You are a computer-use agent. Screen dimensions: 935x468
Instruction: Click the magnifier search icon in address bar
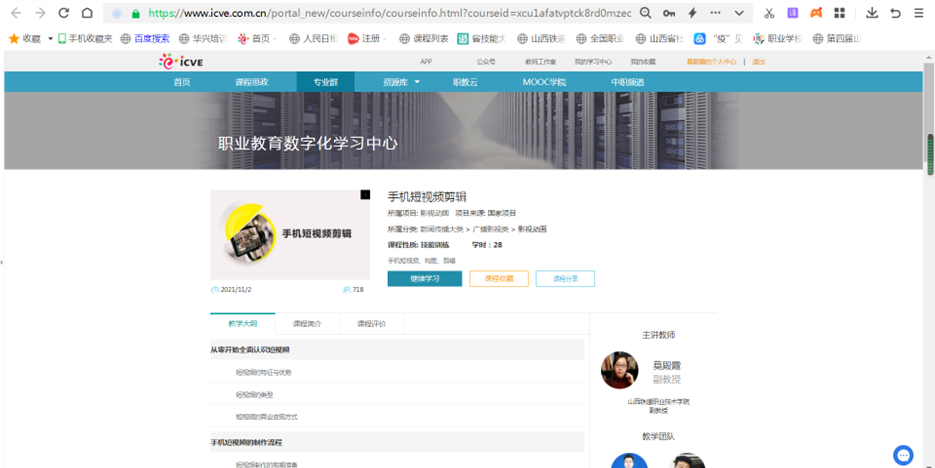645,13
